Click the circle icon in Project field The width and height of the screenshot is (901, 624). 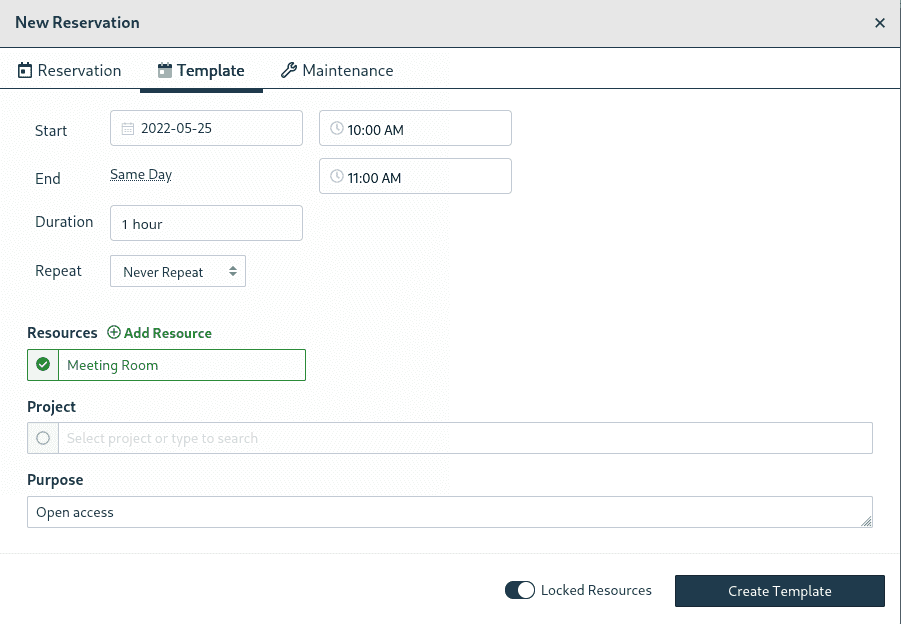(x=42, y=437)
